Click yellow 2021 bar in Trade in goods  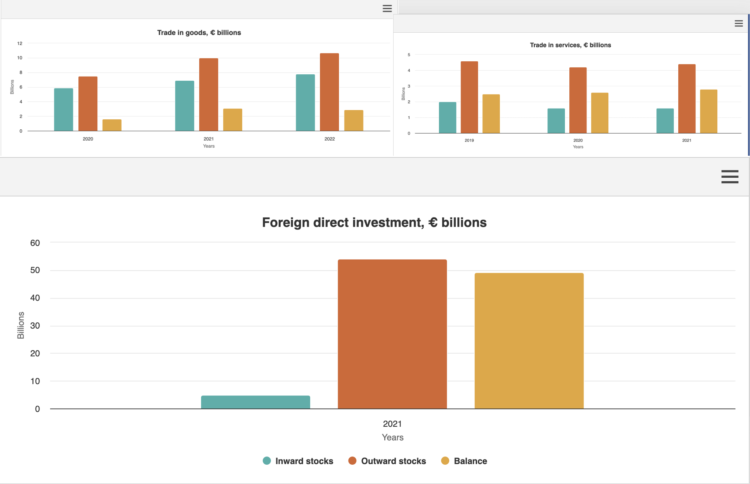pyautogui.click(x=232, y=120)
